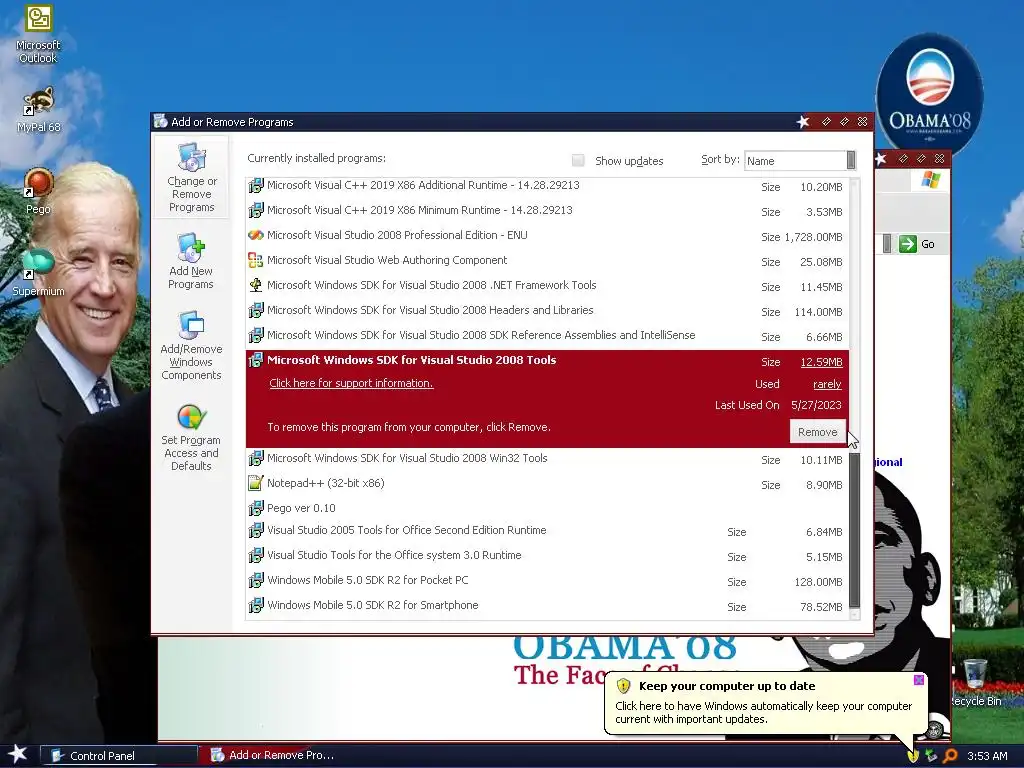The image size is (1024, 768).
Task: Click icon of Visual Studio Web Authoring Component
Action: pos(256,260)
